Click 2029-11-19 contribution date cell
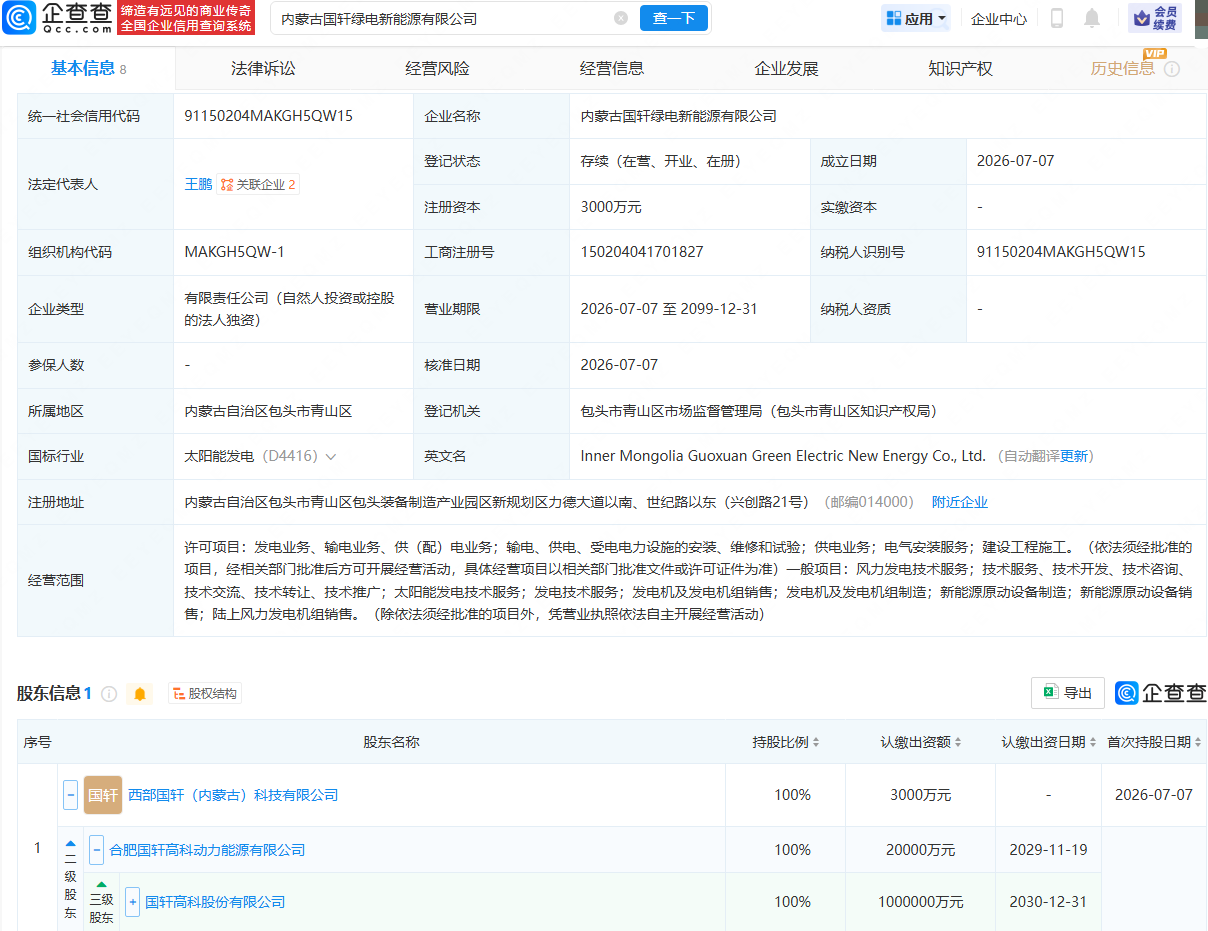 (x=1049, y=850)
